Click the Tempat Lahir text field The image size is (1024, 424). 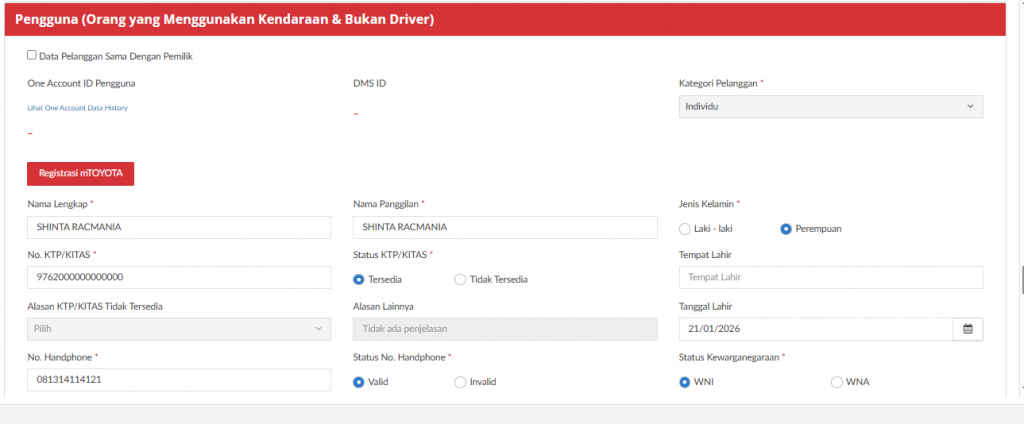[830, 277]
